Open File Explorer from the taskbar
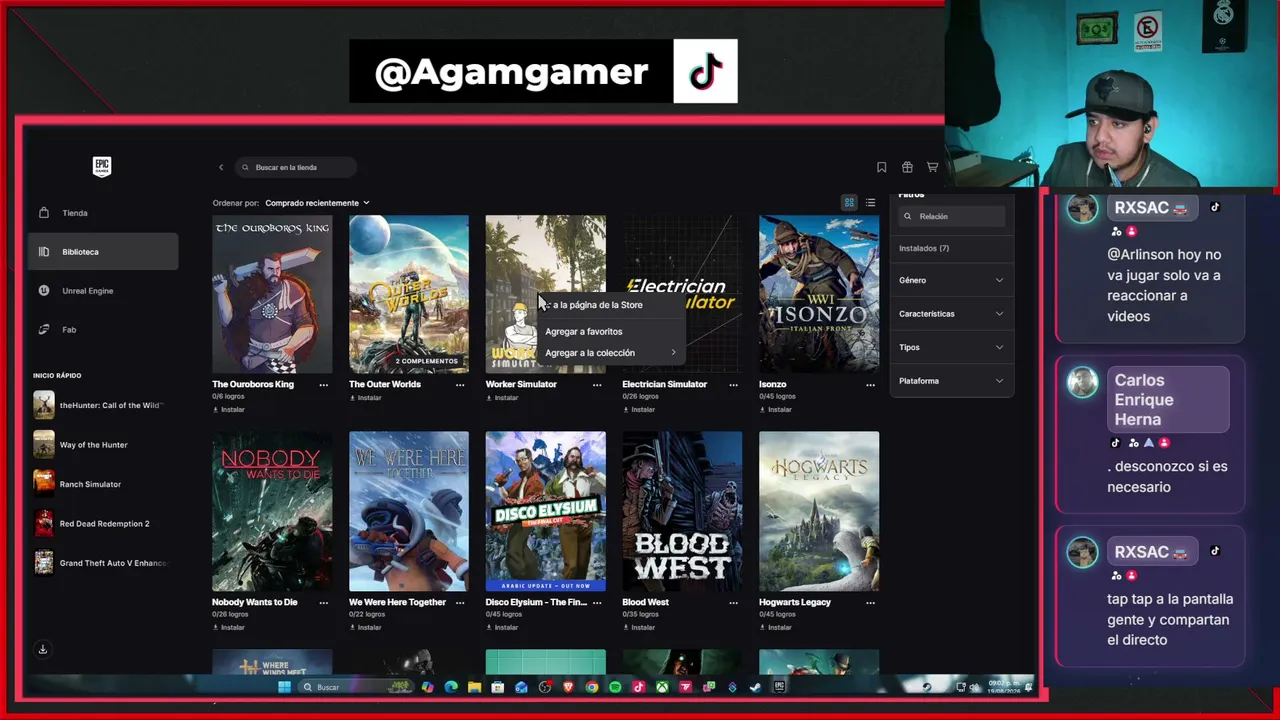The width and height of the screenshot is (1280, 720). tap(474, 687)
